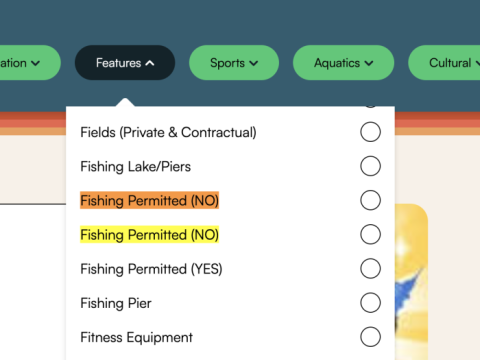Select yellow-highlighted Fishing Permitted (NO) radio
The width and height of the screenshot is (480, 360).
370,234
